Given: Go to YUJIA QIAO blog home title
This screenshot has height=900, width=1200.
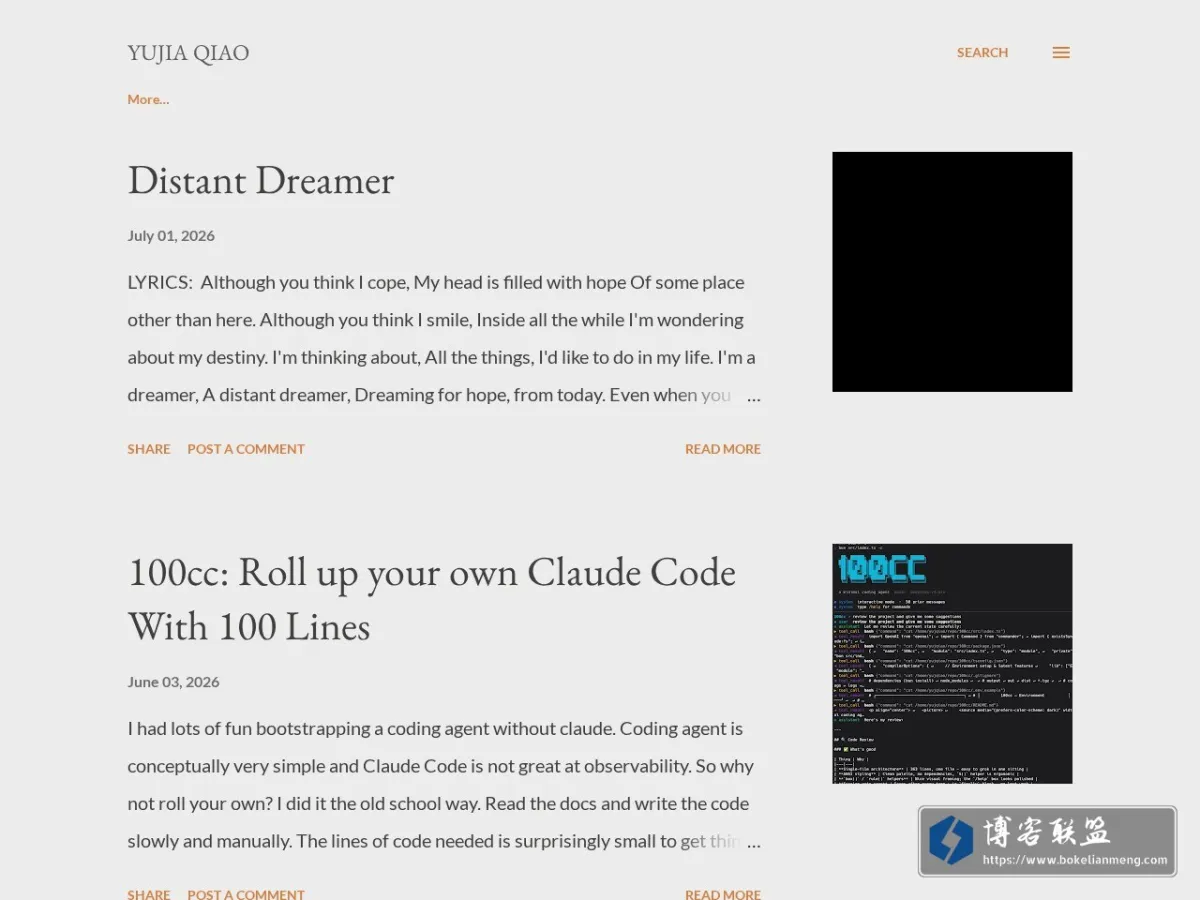Looking at the screenshot, I should (x=188, y=53).
